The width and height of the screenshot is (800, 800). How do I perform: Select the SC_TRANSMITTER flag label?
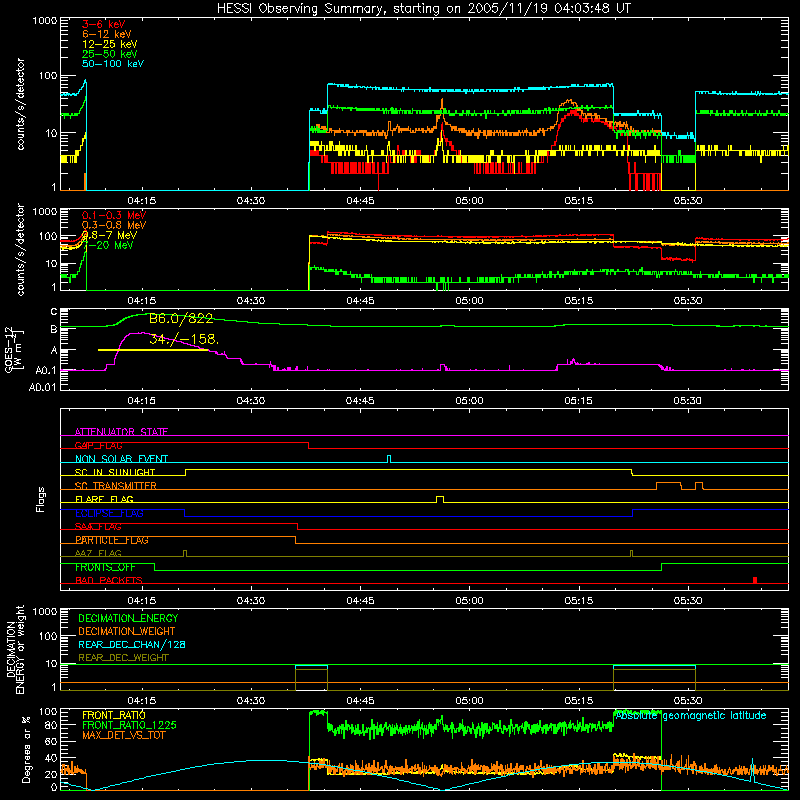tap(116, 486)
